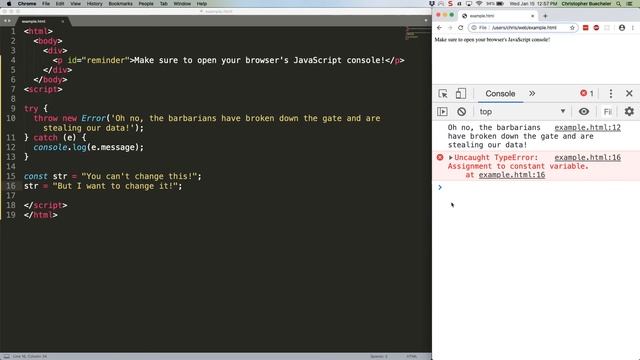Click the AirPlay display icon in menu bar
Image resolution: width=640 pixels, height=360 pixels.
click(469, 4)
